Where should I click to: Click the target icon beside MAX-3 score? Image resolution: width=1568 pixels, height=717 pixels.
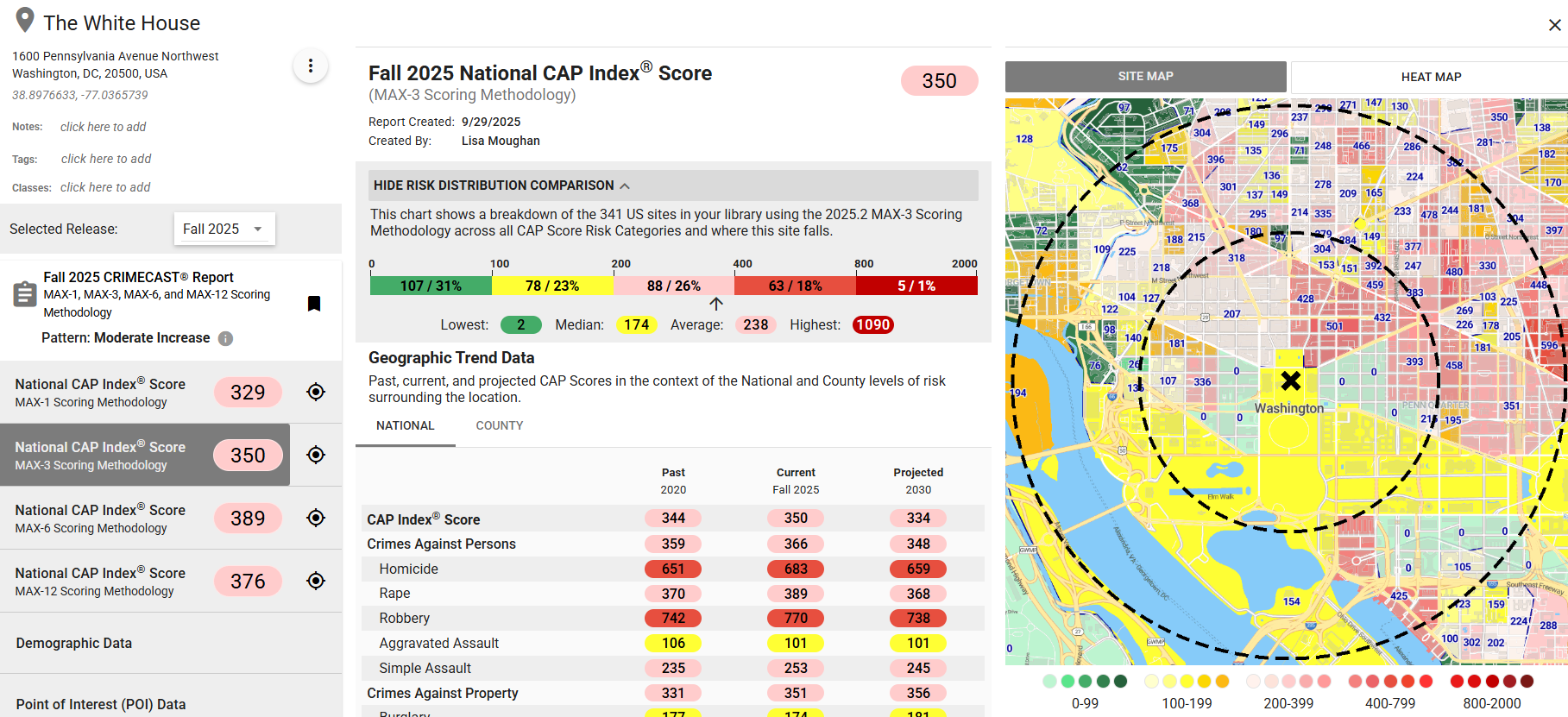316,455
